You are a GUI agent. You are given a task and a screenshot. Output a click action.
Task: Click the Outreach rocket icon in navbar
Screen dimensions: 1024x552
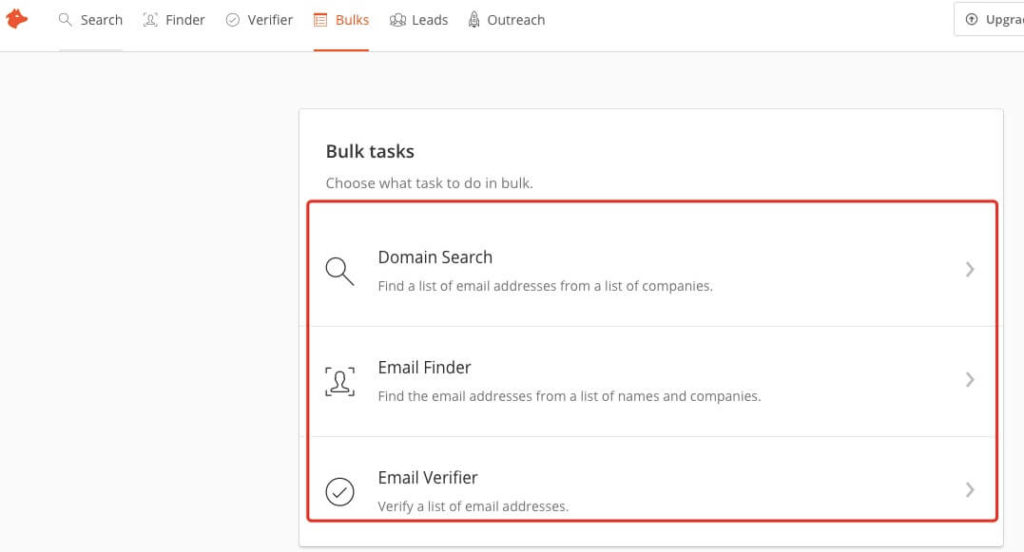[474, 20]
